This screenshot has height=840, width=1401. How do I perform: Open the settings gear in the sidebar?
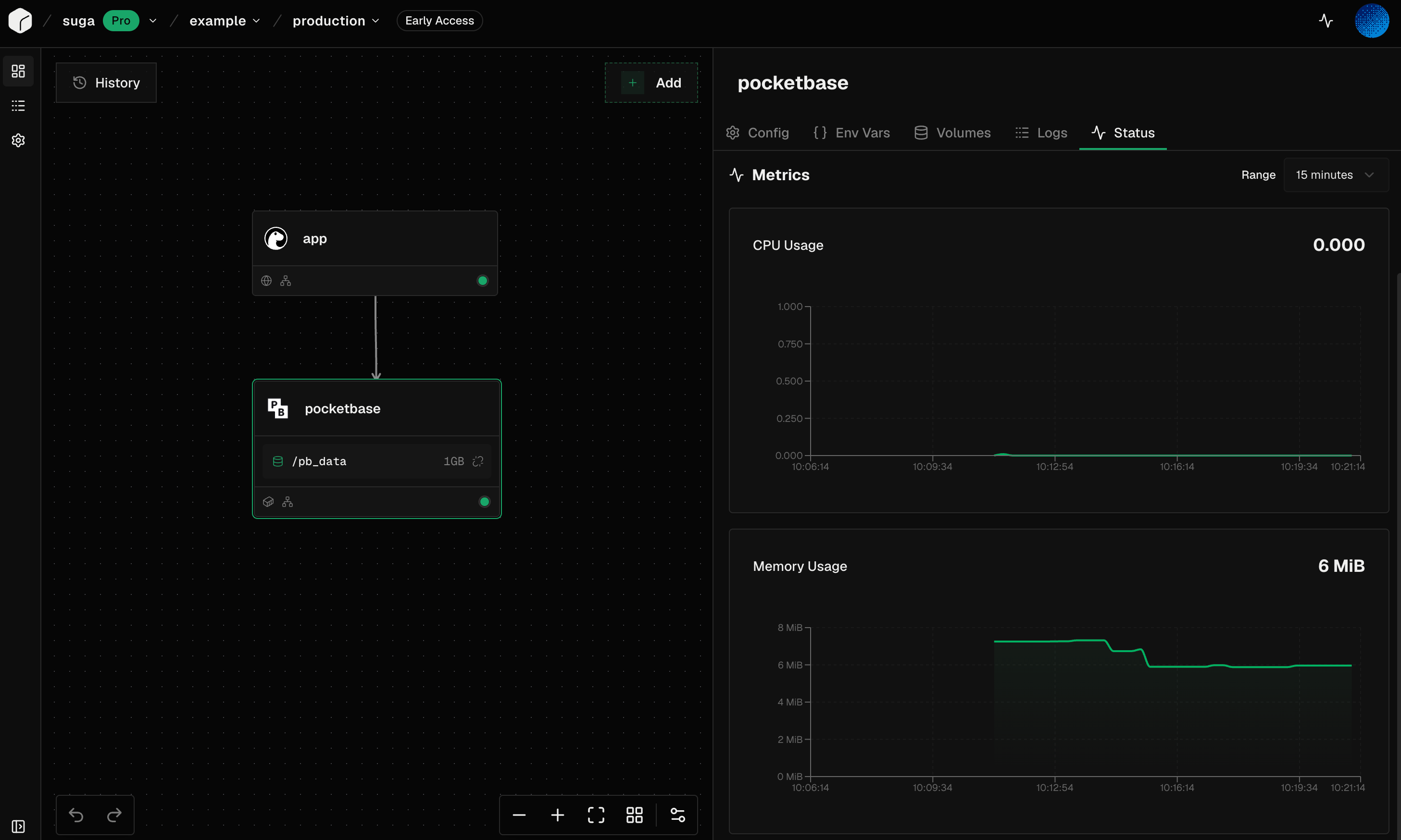tap(18, 140)
